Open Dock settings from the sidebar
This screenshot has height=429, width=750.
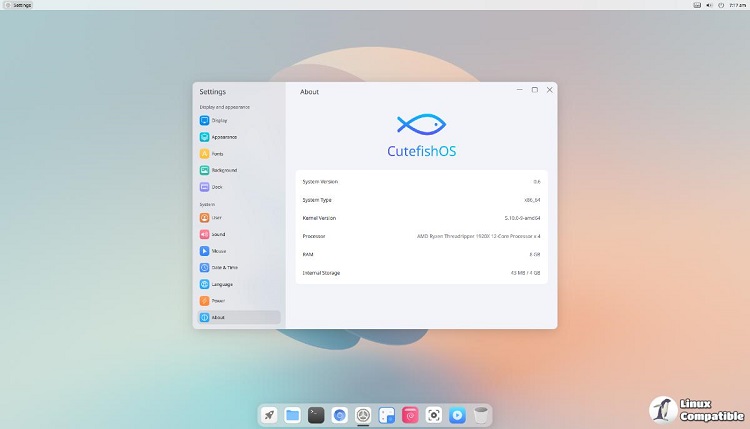[x=217, y=187]
